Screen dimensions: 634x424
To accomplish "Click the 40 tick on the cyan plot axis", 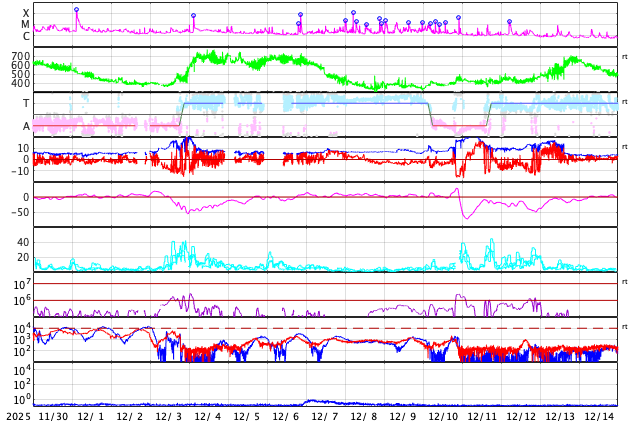I will point(23,242).
